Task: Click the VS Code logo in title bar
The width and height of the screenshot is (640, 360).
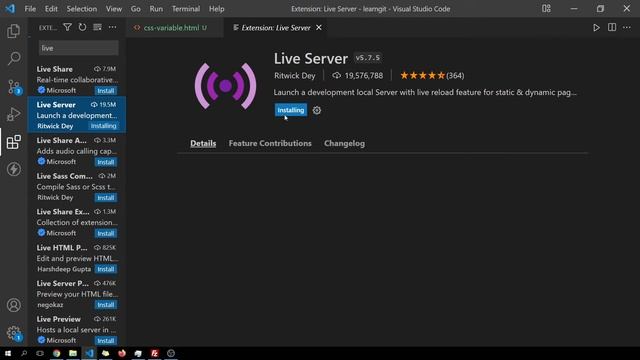Action: [10, 9]
